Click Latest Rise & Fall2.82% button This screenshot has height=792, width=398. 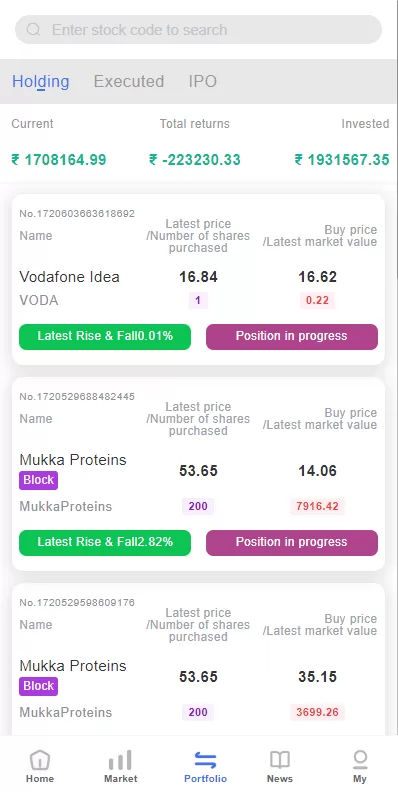click(x=105, y=542)
